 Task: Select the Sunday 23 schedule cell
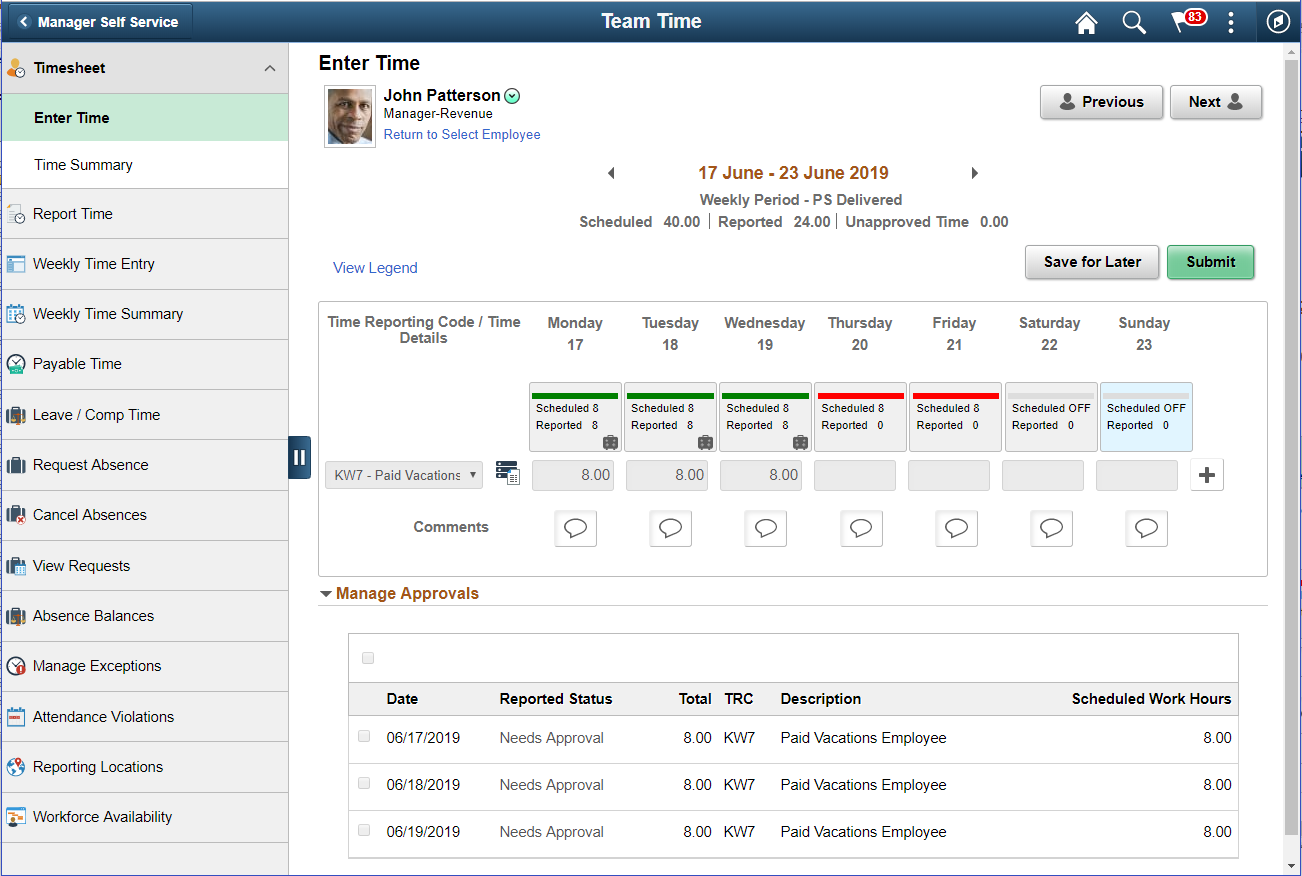point(1146,416)
